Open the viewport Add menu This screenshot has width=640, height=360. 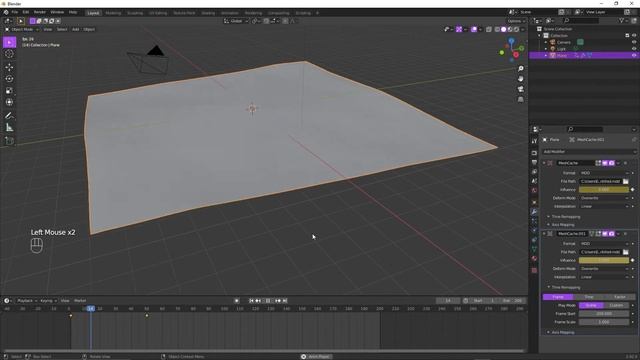pos(76,29)
